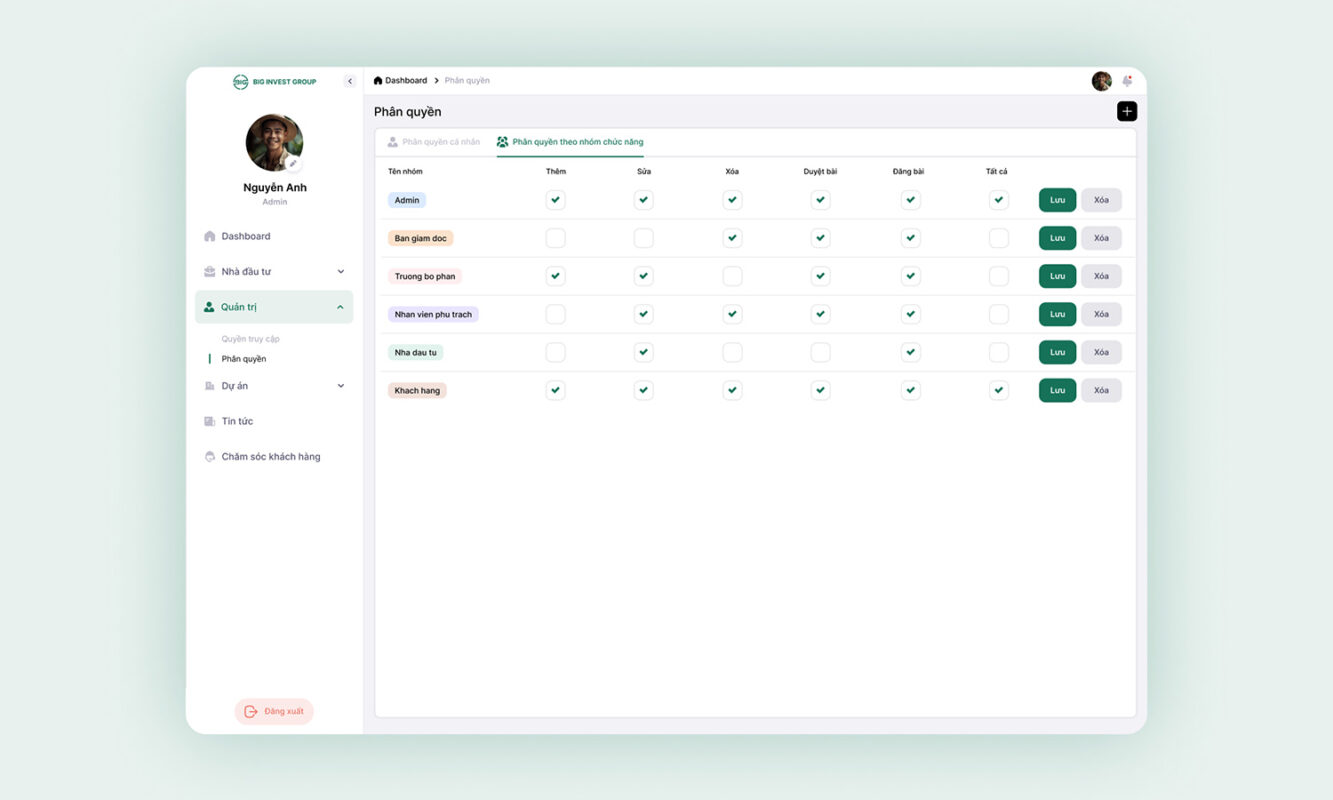The image size is (1333, 800).
Task: Click the Chăm sóc khách hàng icon
Action: (210, 457)
